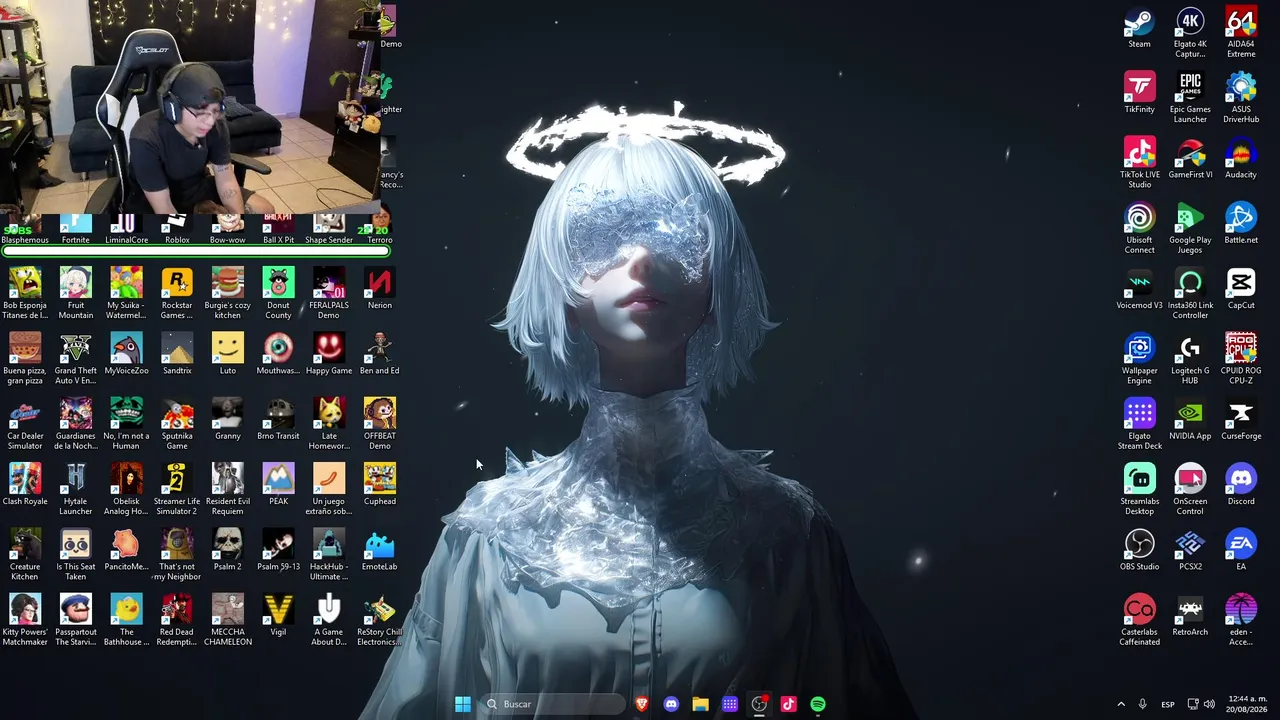Image resolution: width=1280 pixels, height=720 pixels.
Task: Open the Elgato Stream Deck taskbar icon
Action: (x=730, y=704)
